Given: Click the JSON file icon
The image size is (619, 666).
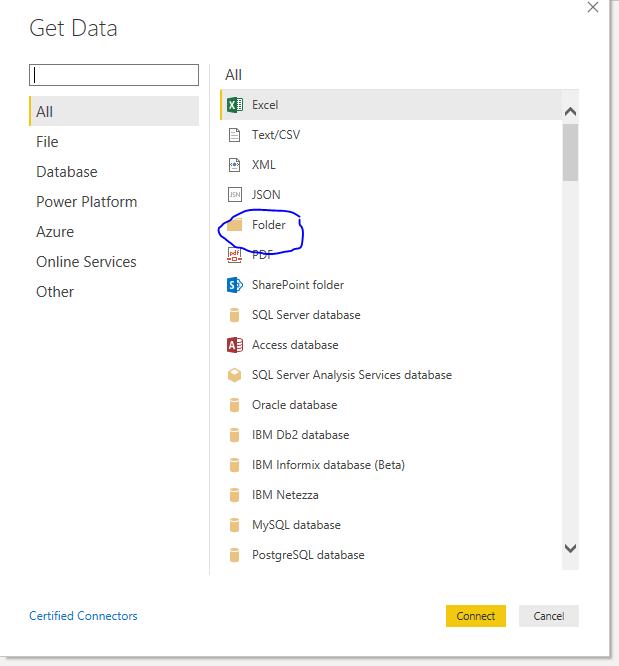Looking at the screenshot, I should click(x=235, y=195).
